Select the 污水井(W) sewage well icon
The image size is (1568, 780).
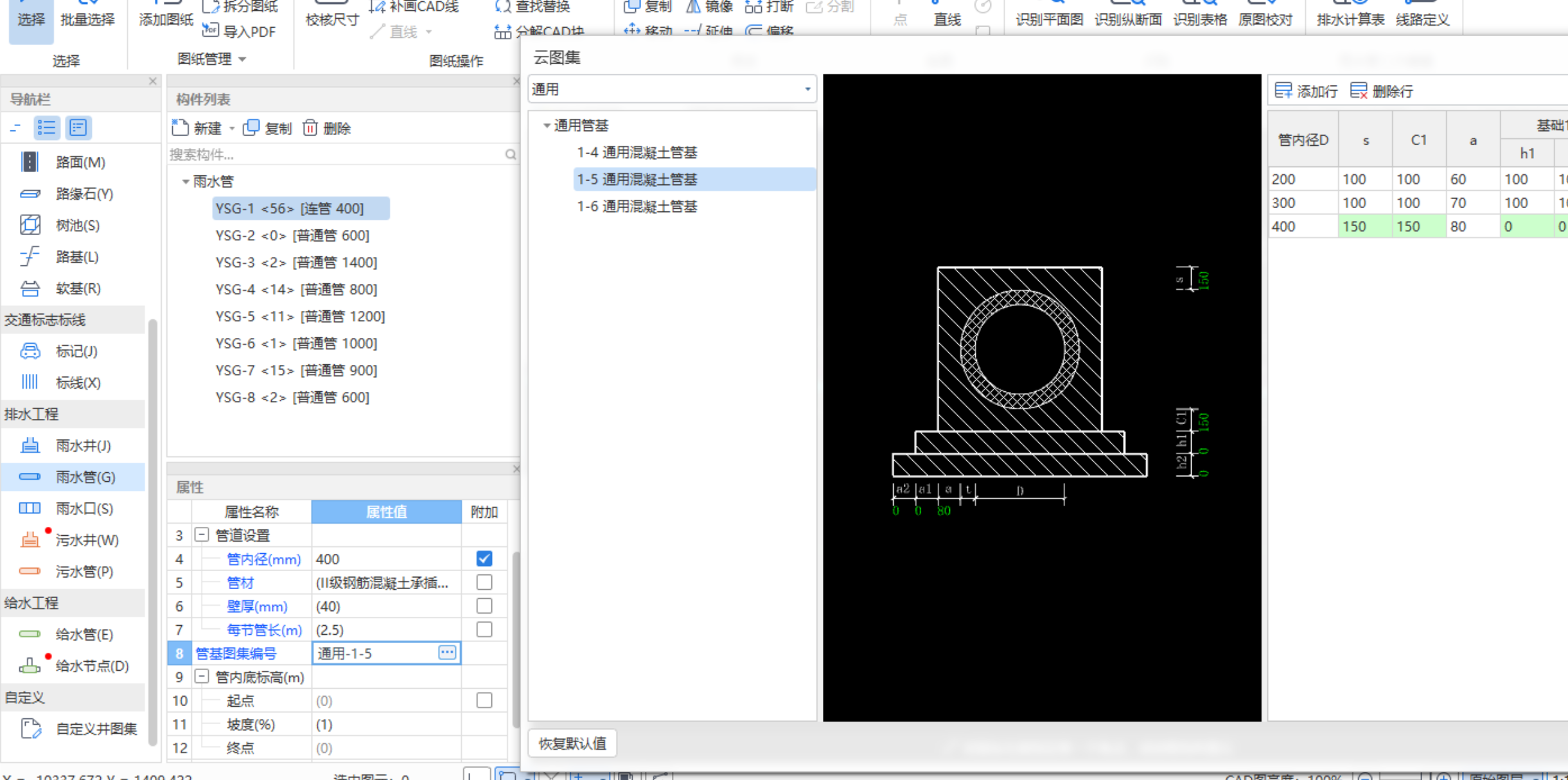[30, 540]
